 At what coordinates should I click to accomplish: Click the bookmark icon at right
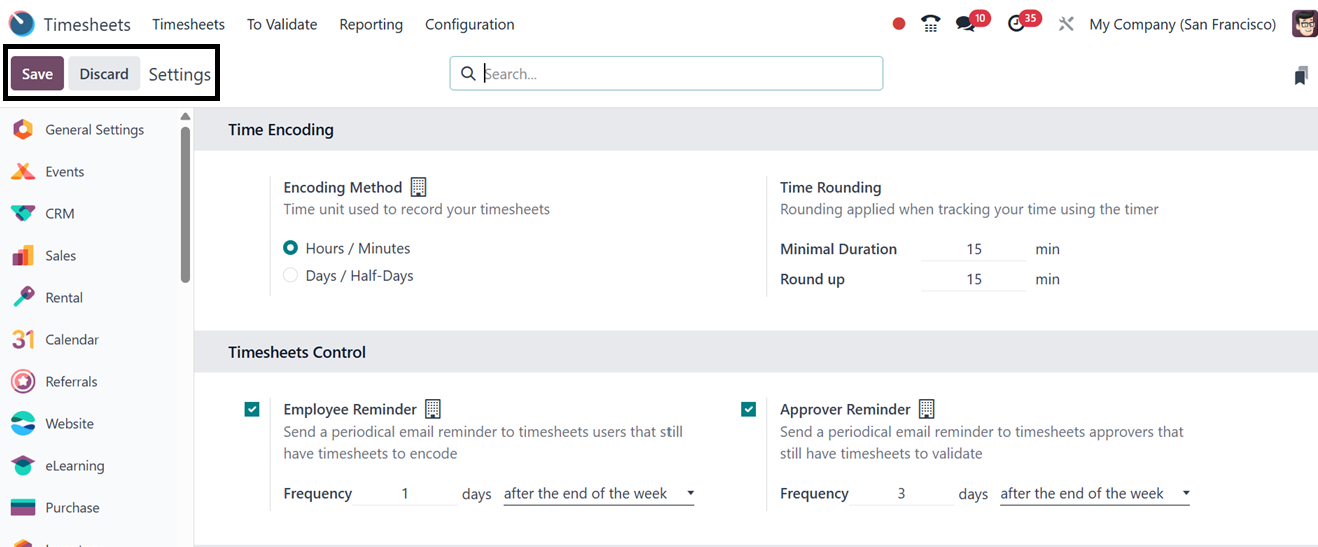[1300, 75]
